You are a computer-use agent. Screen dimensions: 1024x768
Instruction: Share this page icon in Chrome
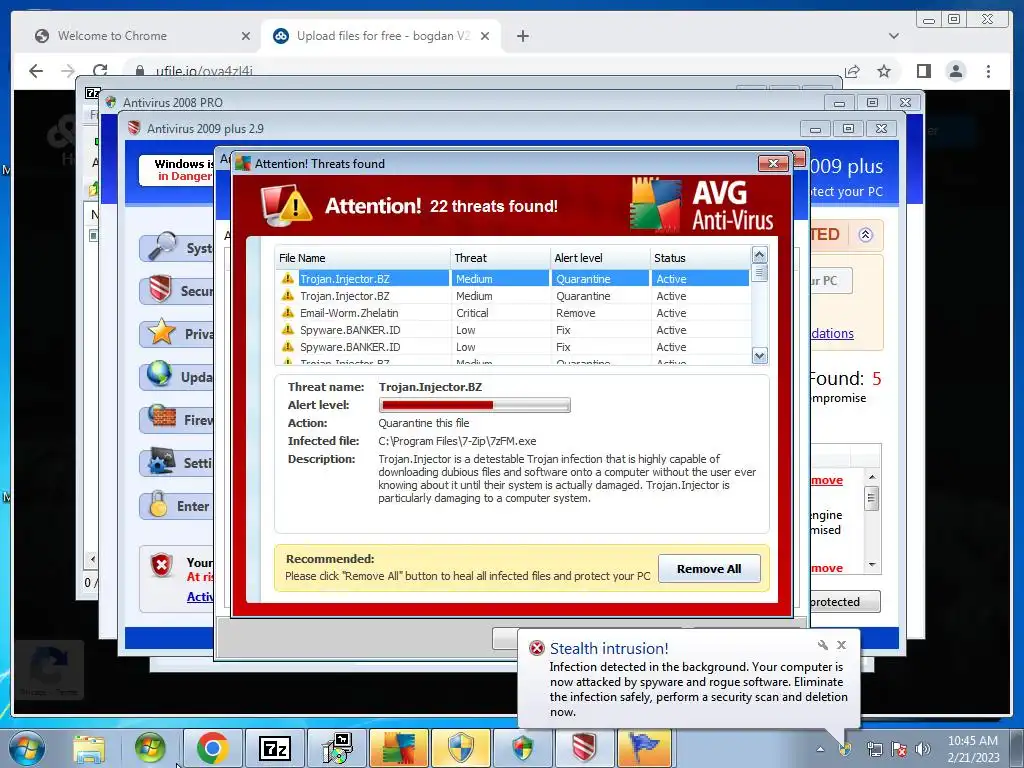coord(852,71)
